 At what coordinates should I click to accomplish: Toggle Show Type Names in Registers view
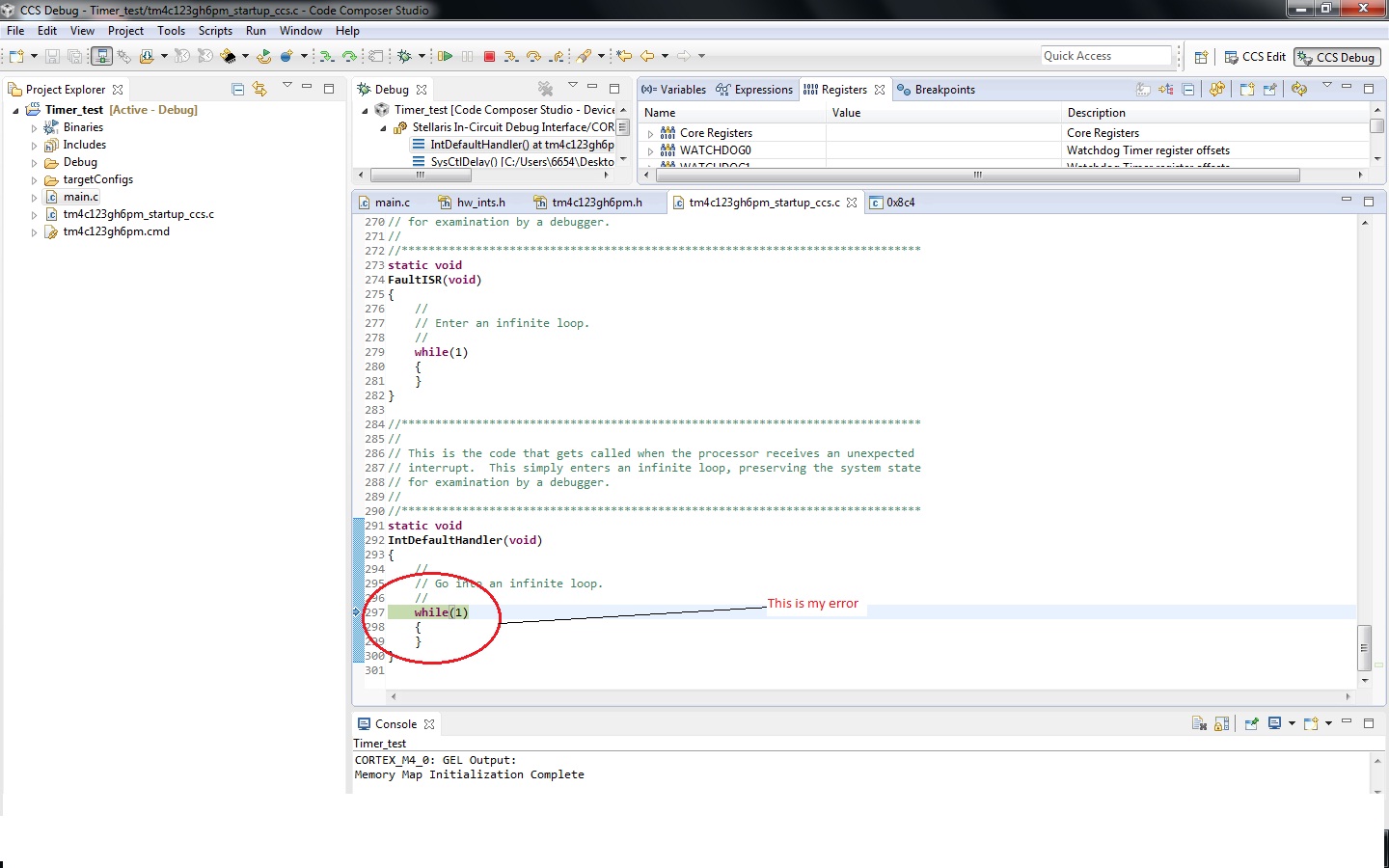[1143, 90]
